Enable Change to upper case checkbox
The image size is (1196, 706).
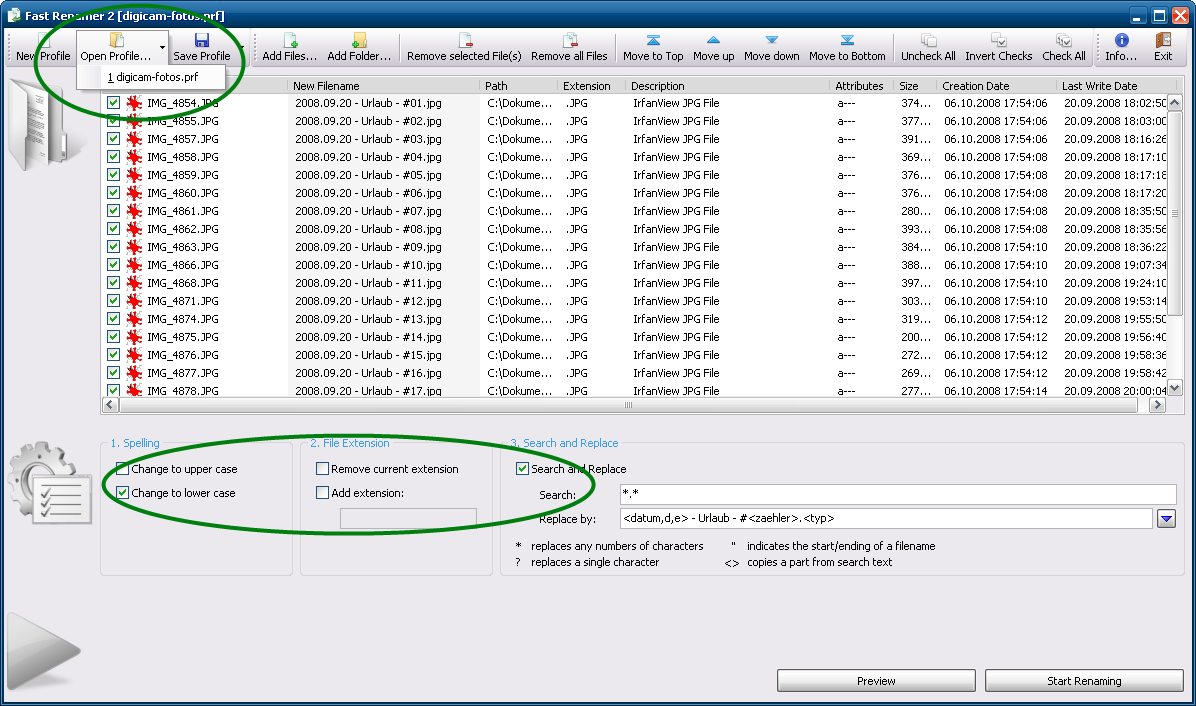point(123,469)
